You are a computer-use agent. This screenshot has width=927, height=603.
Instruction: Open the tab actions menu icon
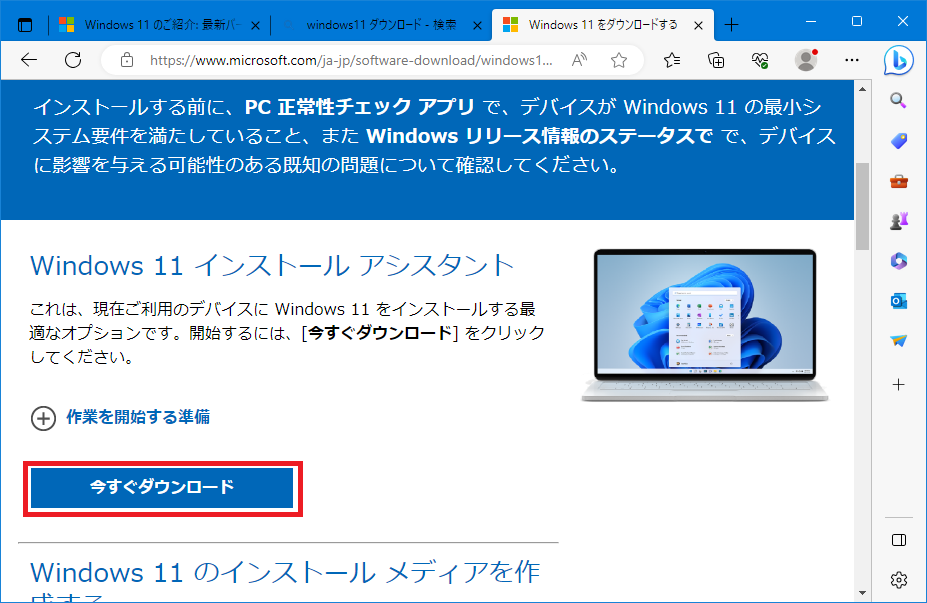pos(25,25)
